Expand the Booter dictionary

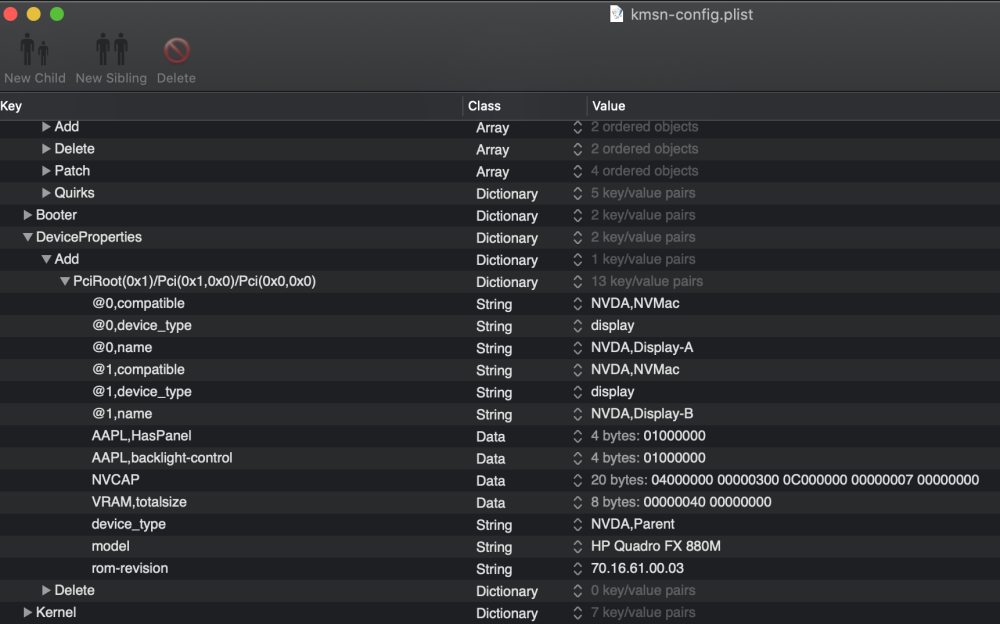27,215
